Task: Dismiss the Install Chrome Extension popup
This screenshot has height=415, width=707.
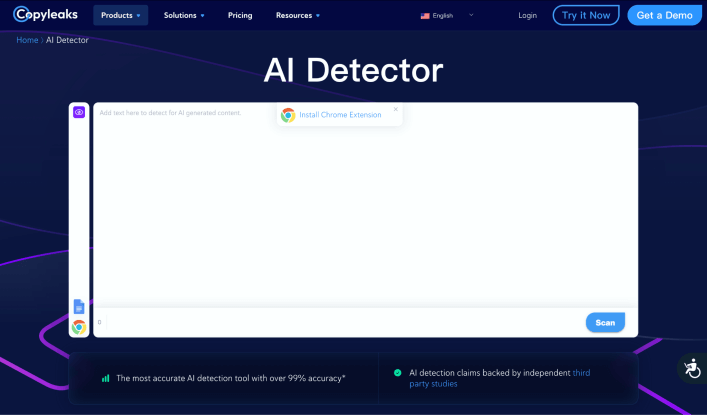Action: tap(395, 109)
